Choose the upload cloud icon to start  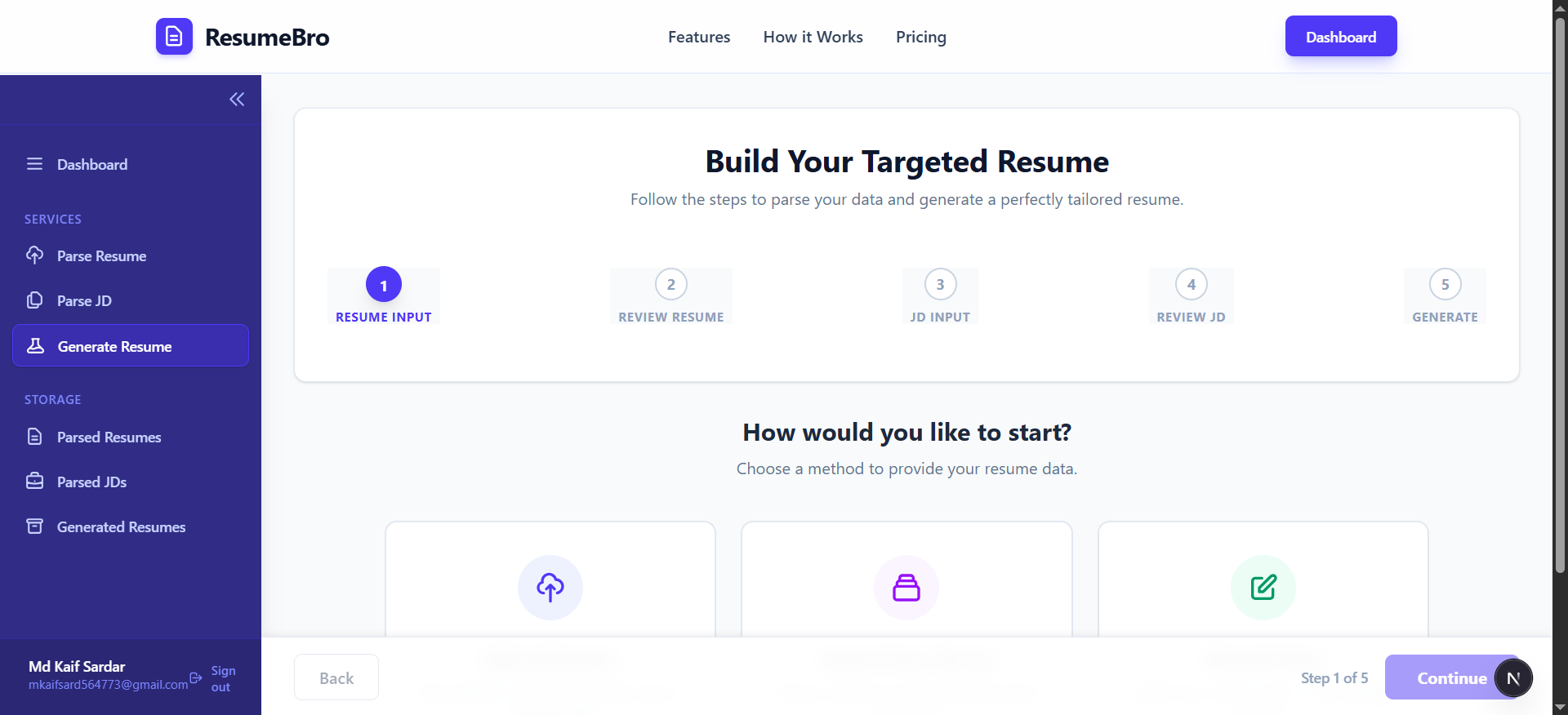[550, 588]
